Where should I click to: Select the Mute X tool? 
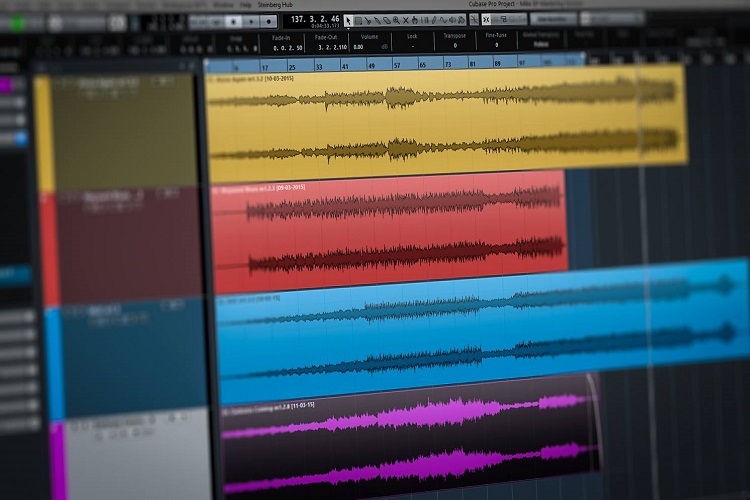405,21
